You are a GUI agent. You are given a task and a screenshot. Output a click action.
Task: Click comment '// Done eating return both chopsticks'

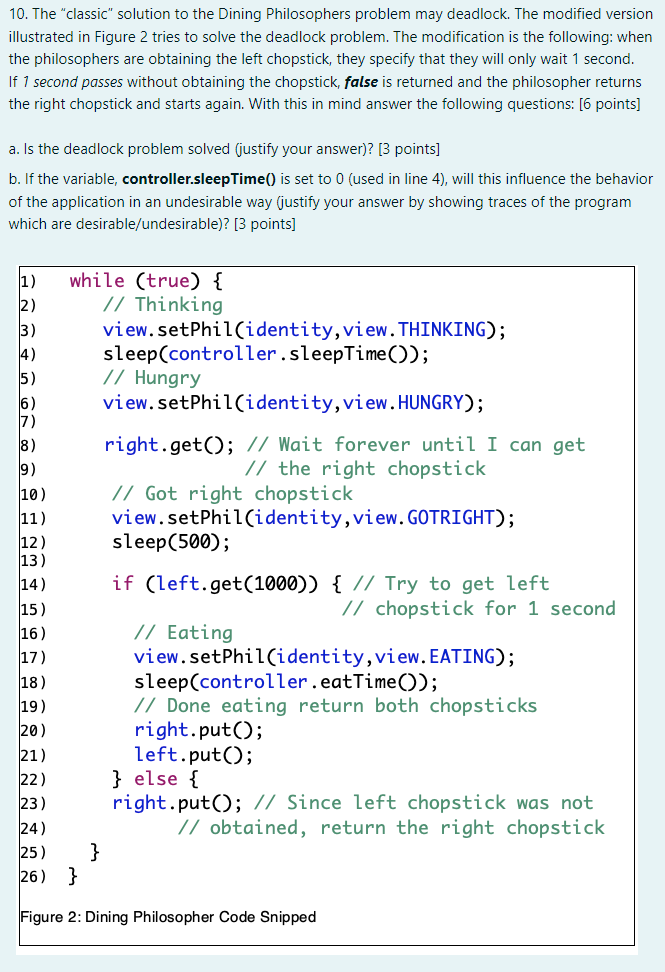tap(335, 705)
